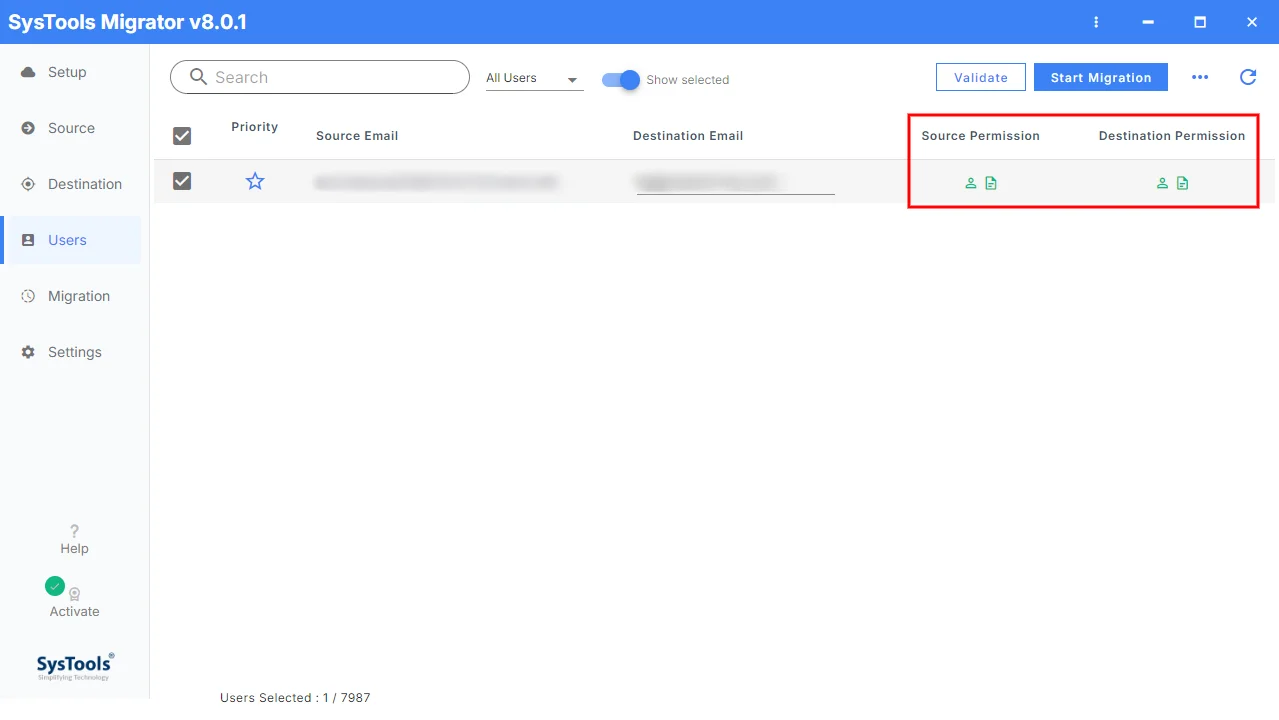Edit the destination email field in row
The height and width of the screenshot is (720, 1279).
pos(735,182)
